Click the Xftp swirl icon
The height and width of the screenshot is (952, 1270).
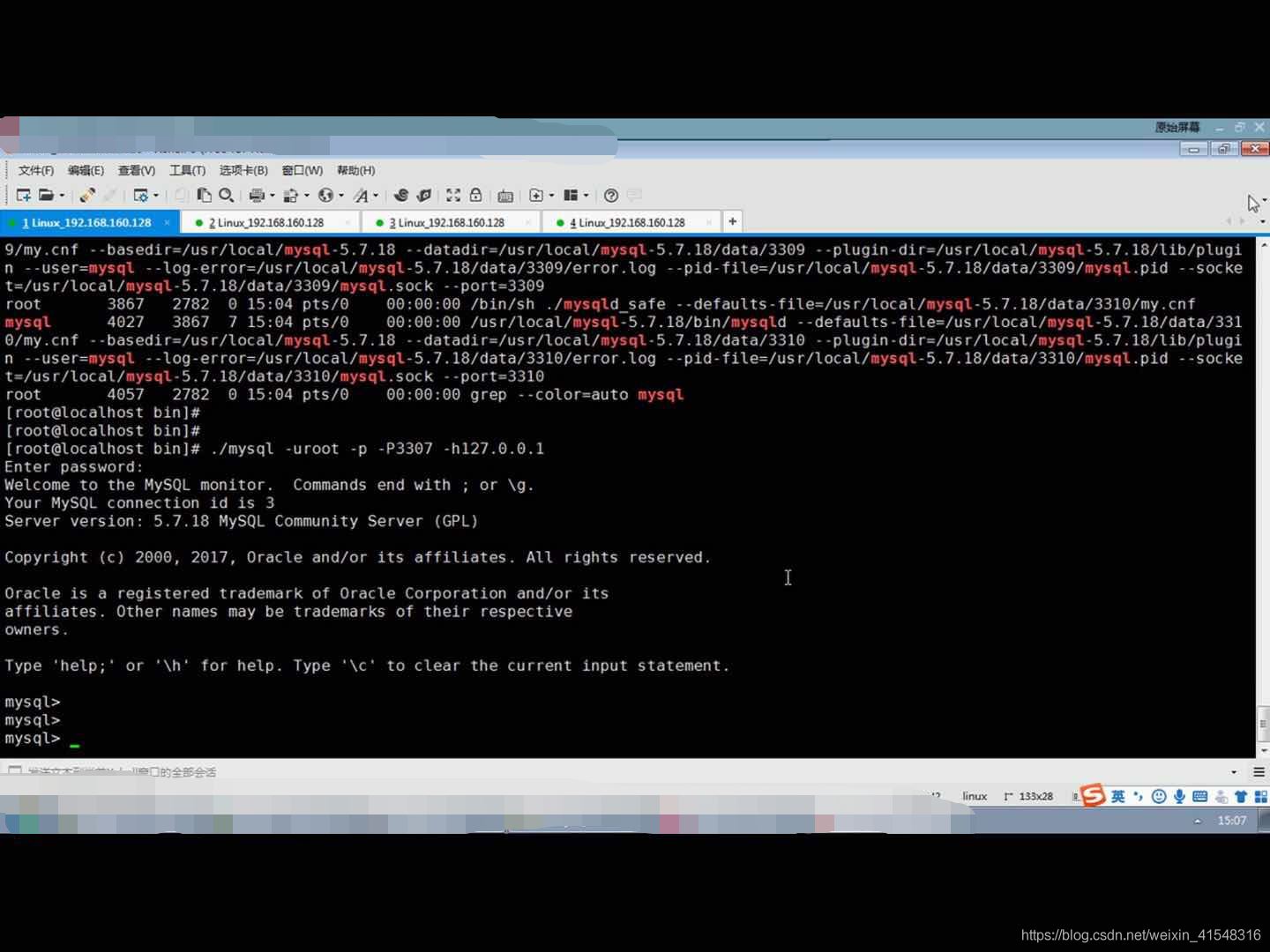[x=401, y=195]
